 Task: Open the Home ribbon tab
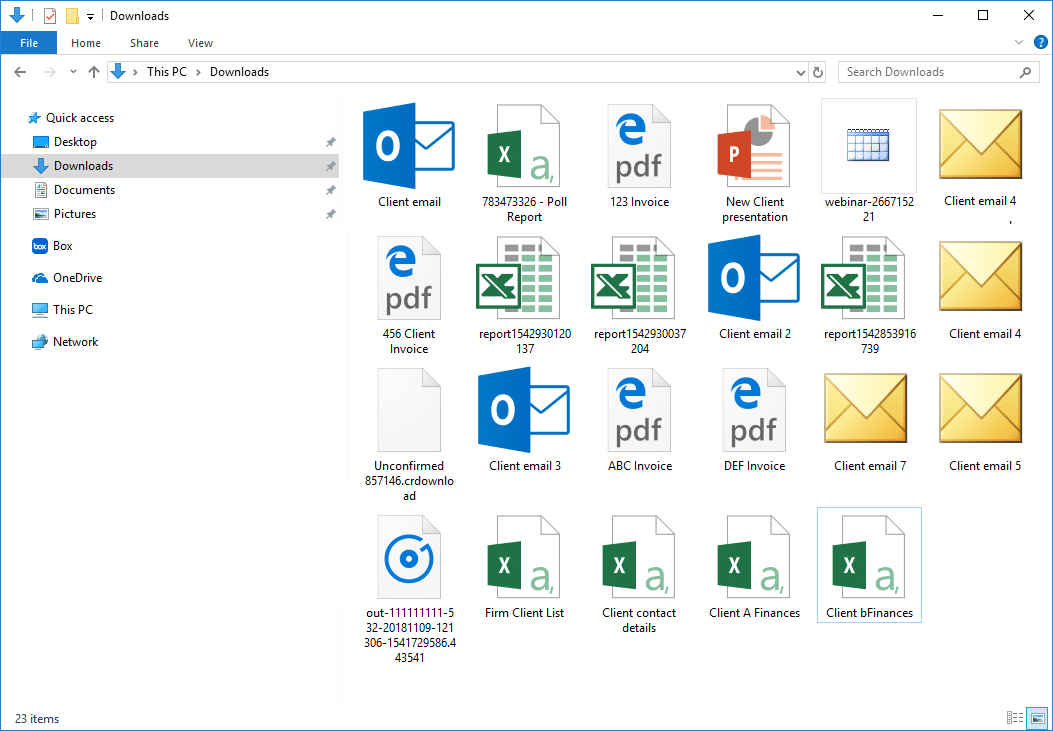click(86, 43)
